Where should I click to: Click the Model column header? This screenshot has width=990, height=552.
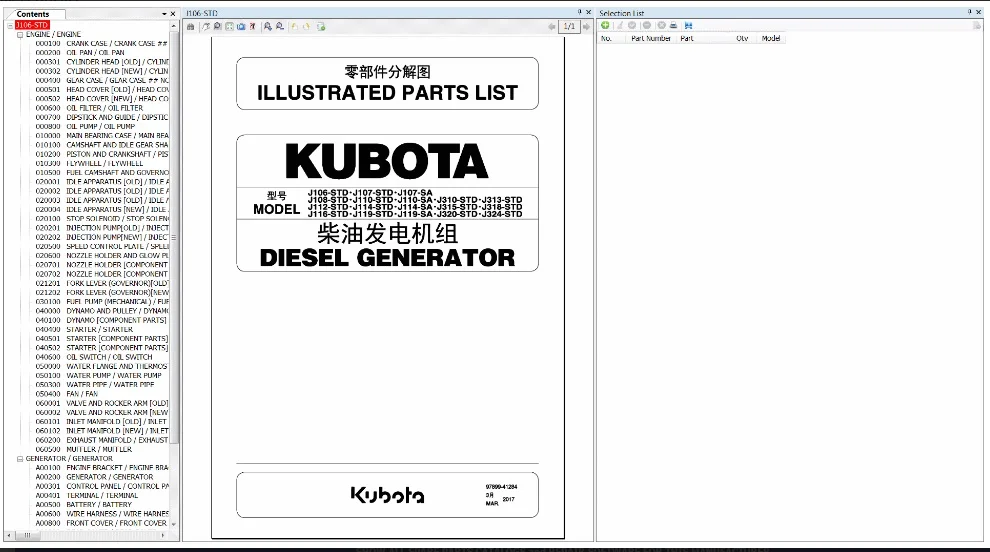click(771, 39)
